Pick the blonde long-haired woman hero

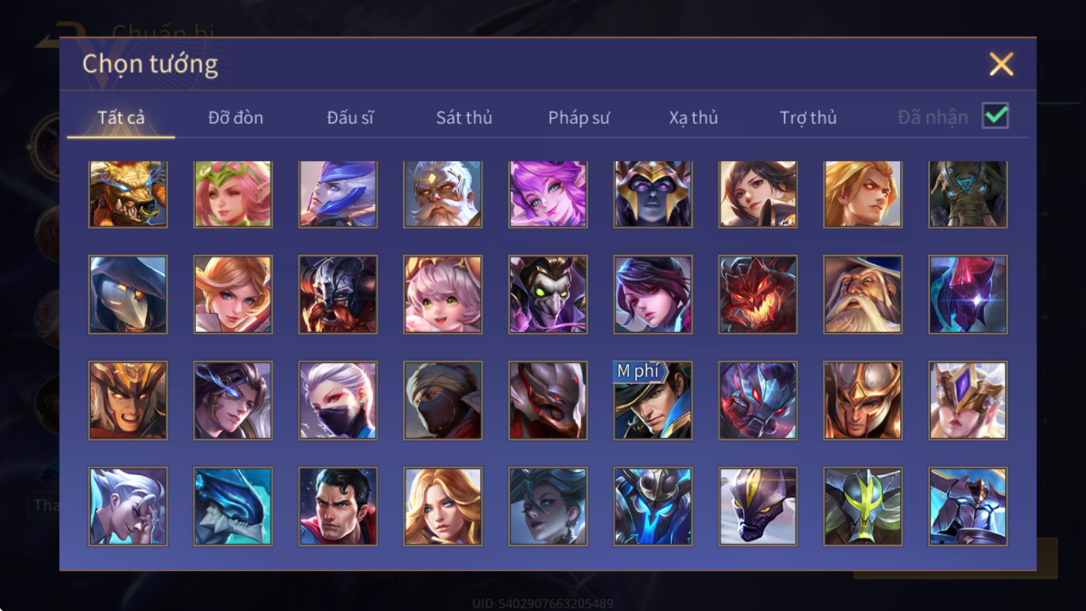pyautogui.click(x=443, y=506)
